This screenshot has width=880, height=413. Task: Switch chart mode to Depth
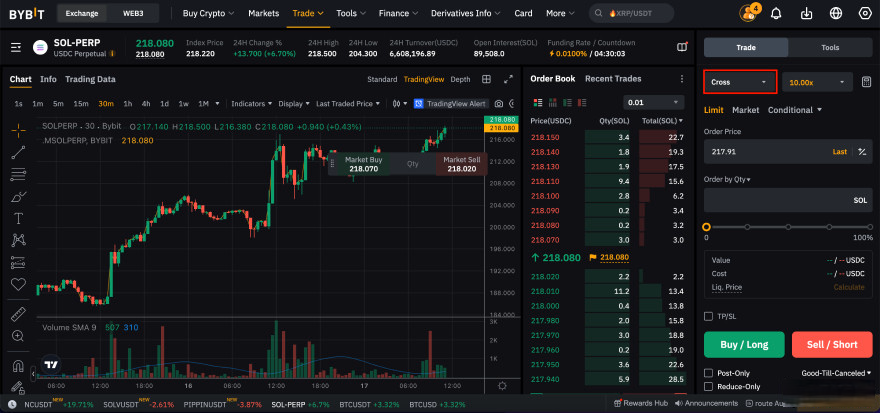pos(460,80)
